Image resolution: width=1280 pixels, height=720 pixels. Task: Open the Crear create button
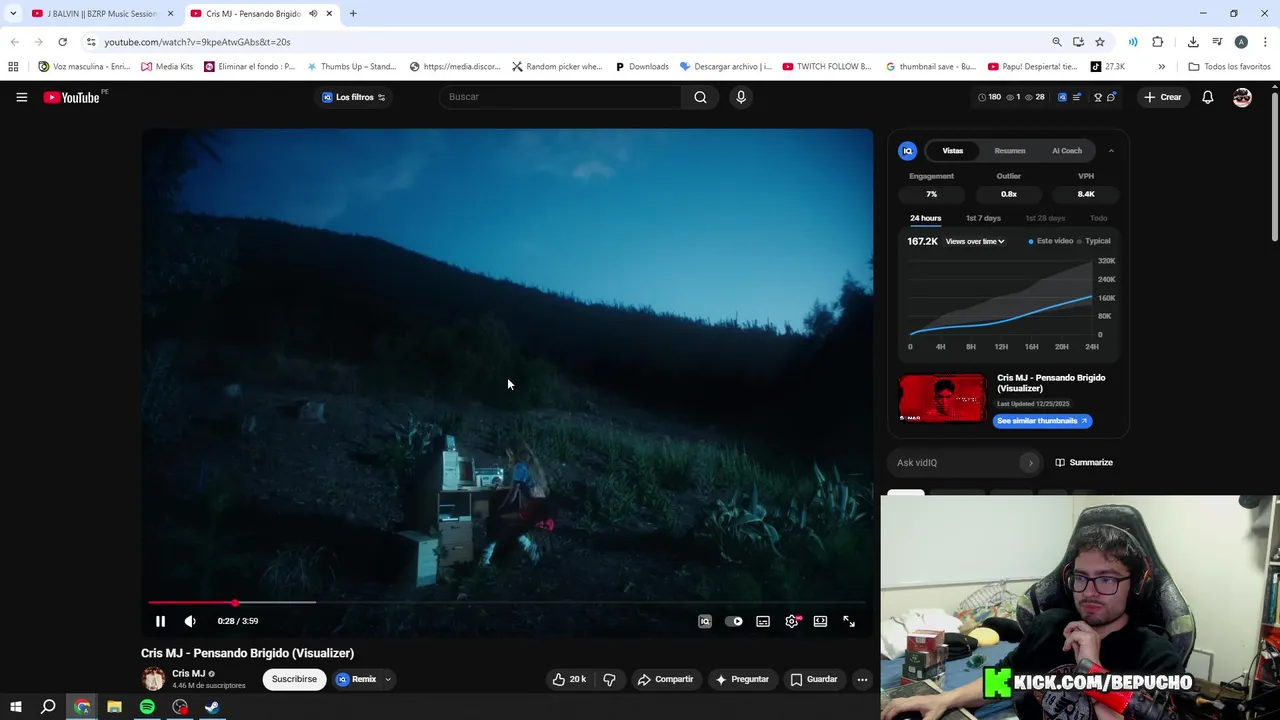[1163, 97]
